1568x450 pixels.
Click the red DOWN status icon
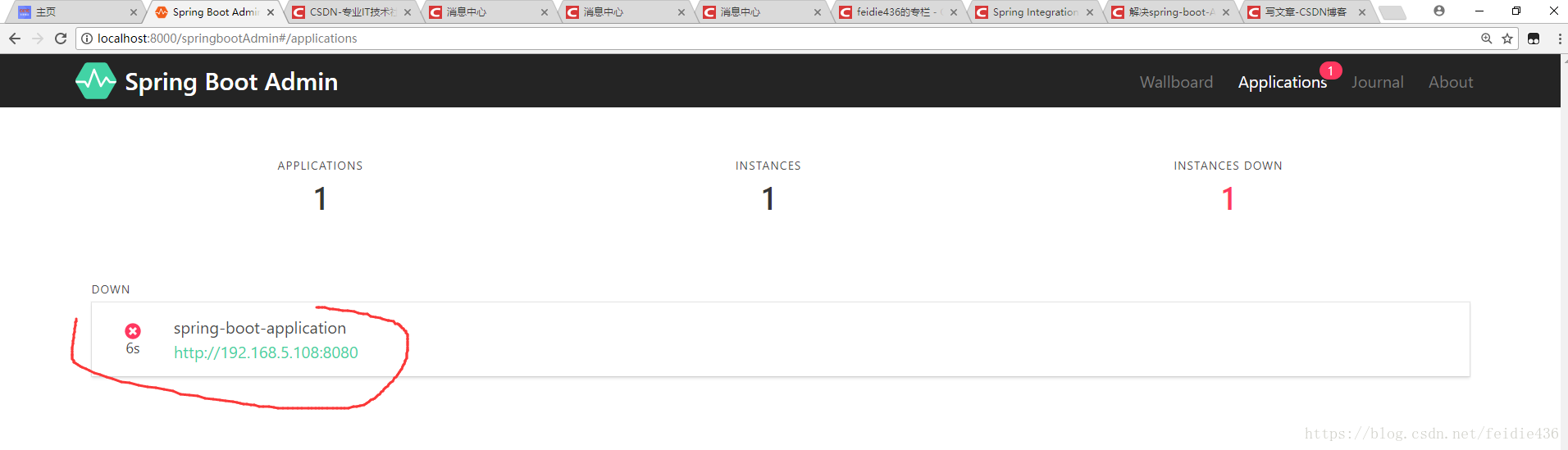(133, 331)
